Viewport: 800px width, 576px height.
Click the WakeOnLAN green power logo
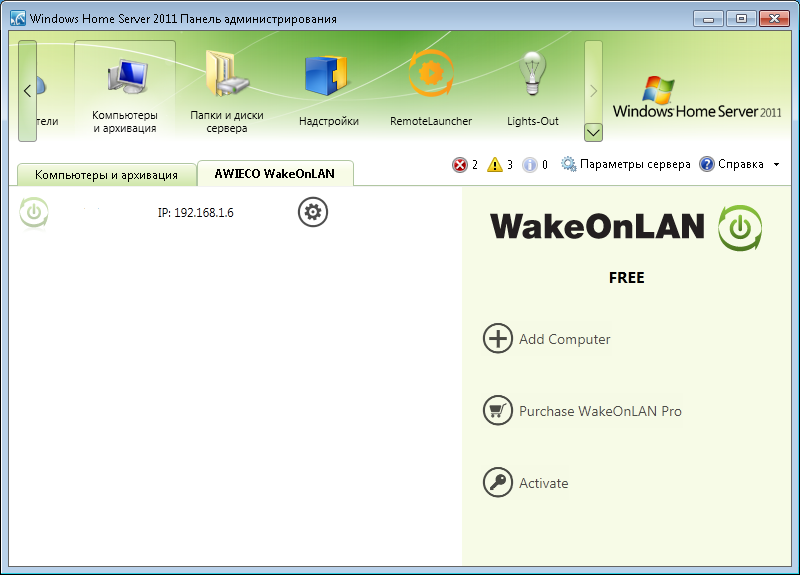coord(740,228)
